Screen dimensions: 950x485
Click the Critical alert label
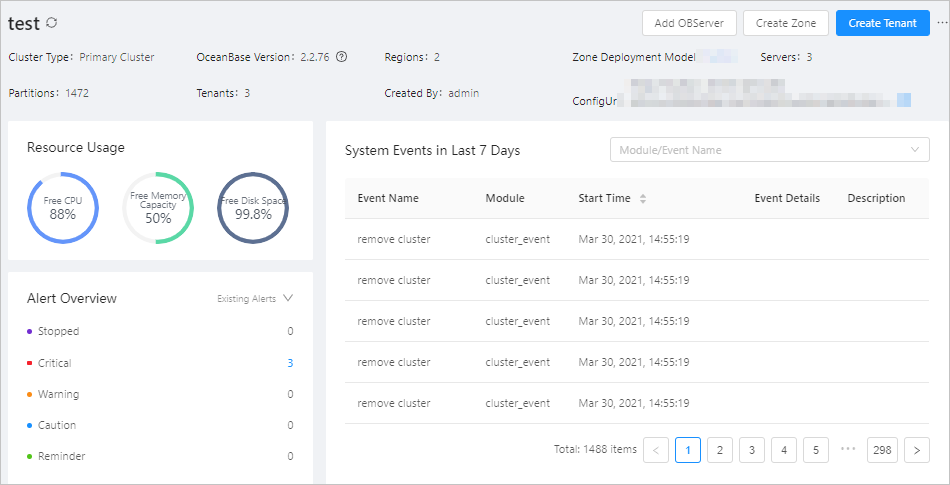point(55,363)
